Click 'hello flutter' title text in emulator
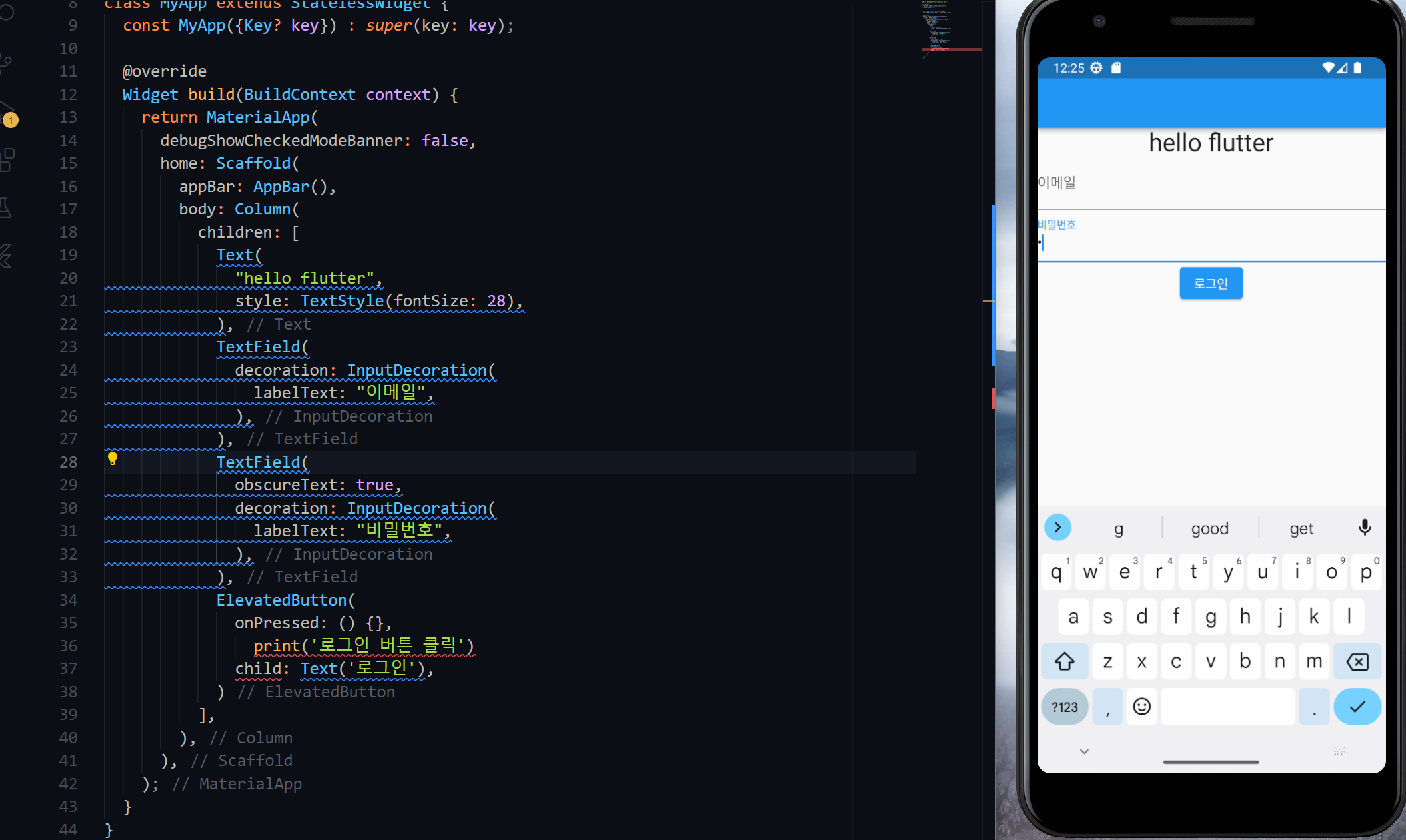 [1211, 143]
